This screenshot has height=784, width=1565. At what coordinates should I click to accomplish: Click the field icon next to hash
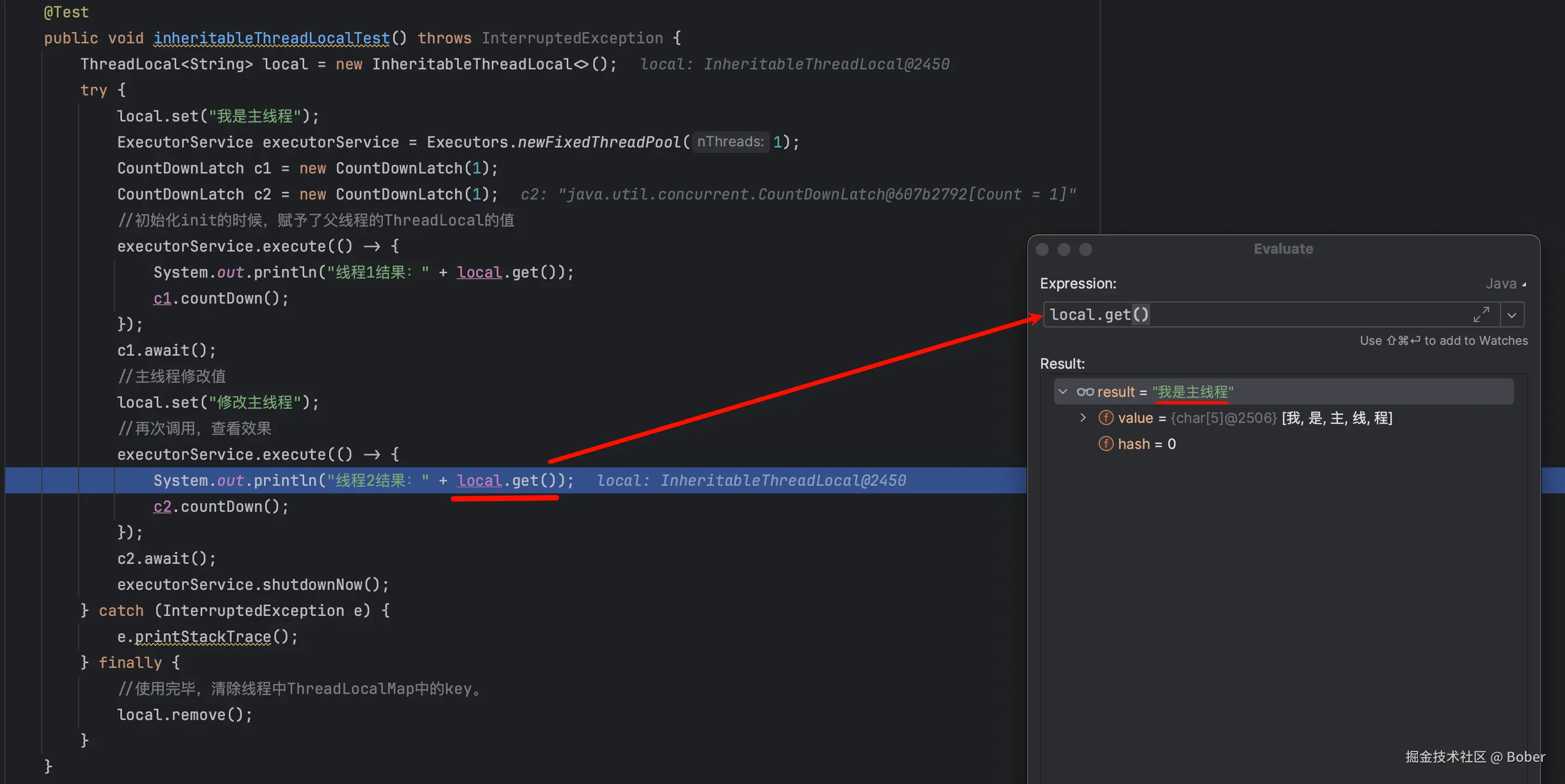coord(1106,444)
